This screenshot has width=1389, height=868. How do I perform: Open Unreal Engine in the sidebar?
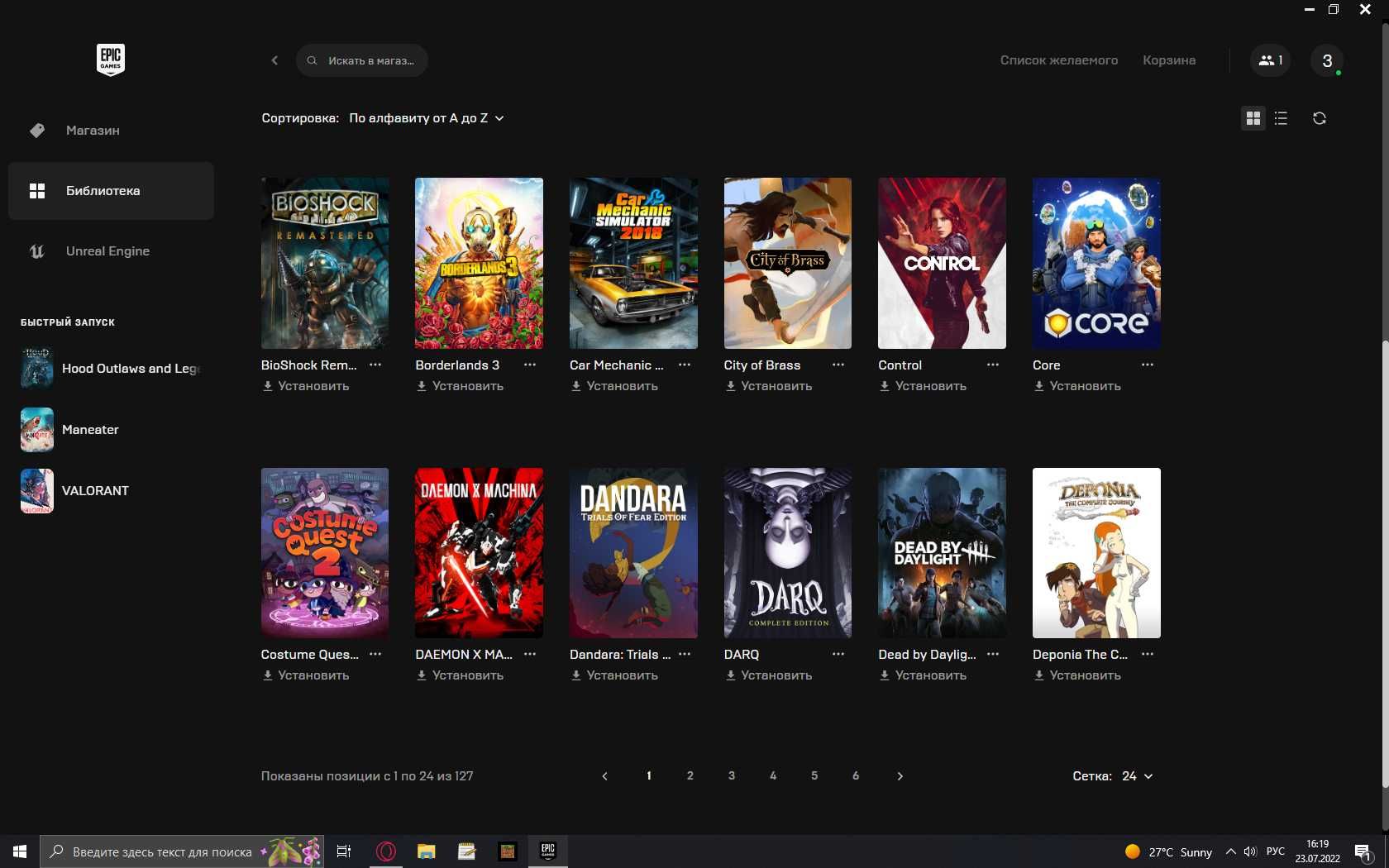[x=111, y=251]
